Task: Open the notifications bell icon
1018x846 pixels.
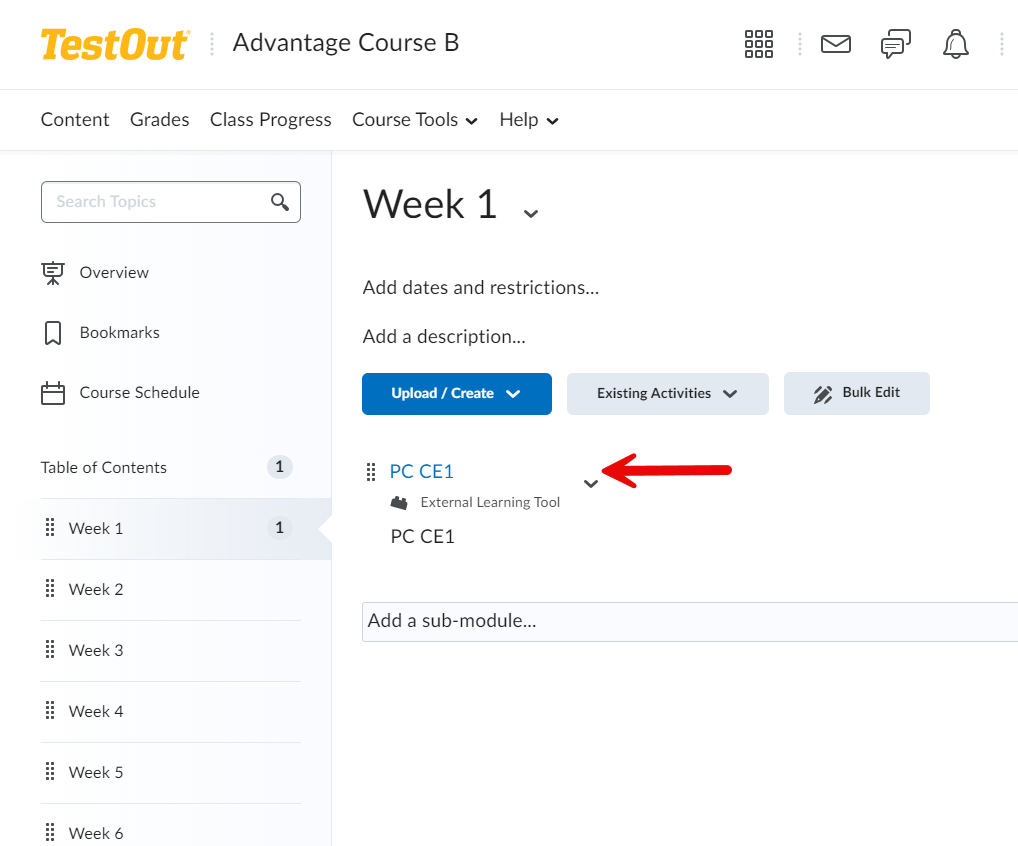Action: click(955, 44)
